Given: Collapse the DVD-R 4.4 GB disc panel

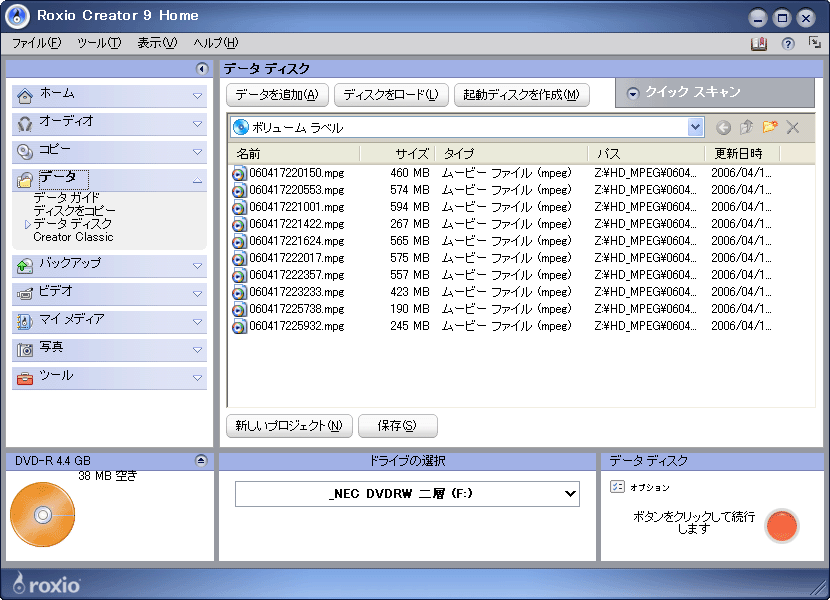Looking at the screenshot, I should pyautogui.click(x=201, y=460).
